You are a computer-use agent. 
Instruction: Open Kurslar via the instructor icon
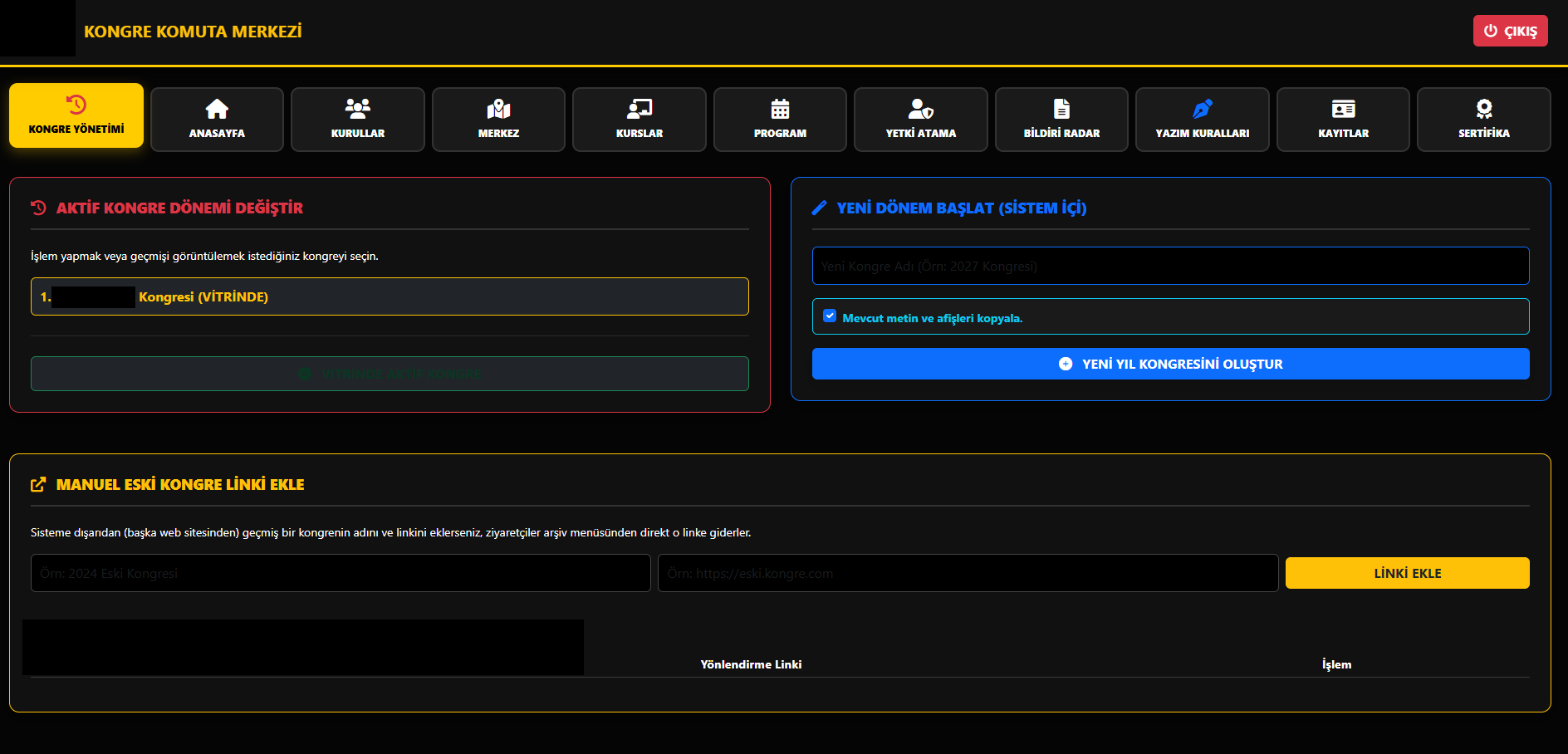pyautogui.click(x=639, y=109)
